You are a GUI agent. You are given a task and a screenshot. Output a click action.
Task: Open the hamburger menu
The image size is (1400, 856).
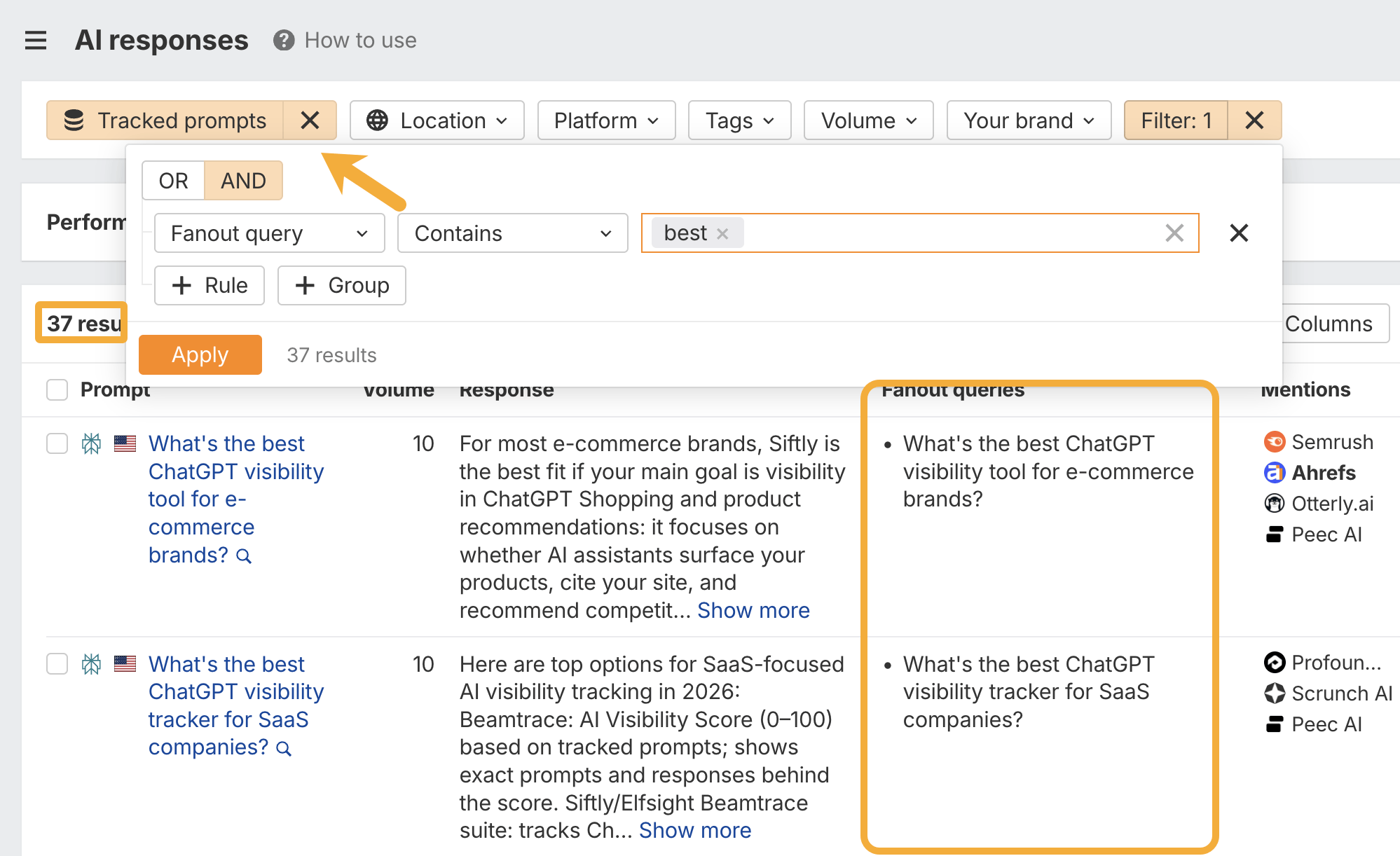tap(36, 41)
